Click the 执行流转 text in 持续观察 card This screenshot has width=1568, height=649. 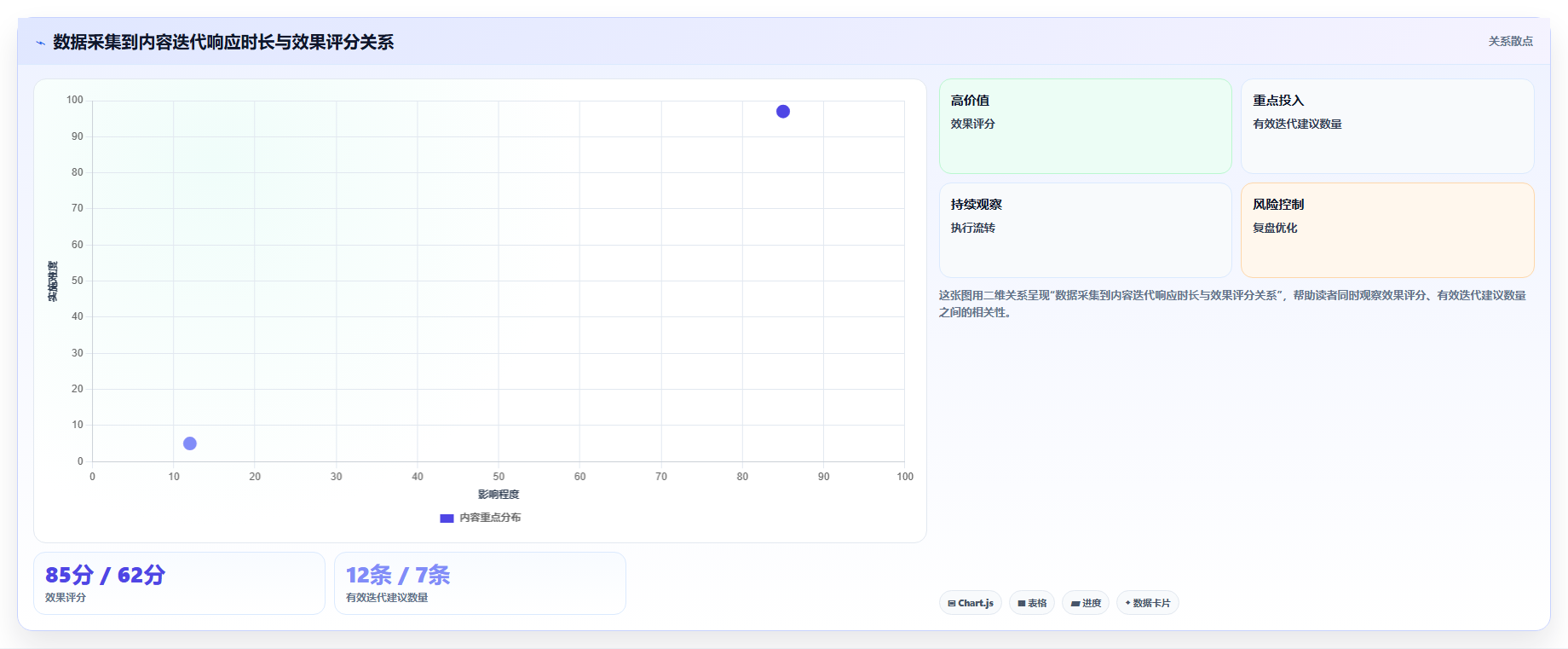(973, 228)
